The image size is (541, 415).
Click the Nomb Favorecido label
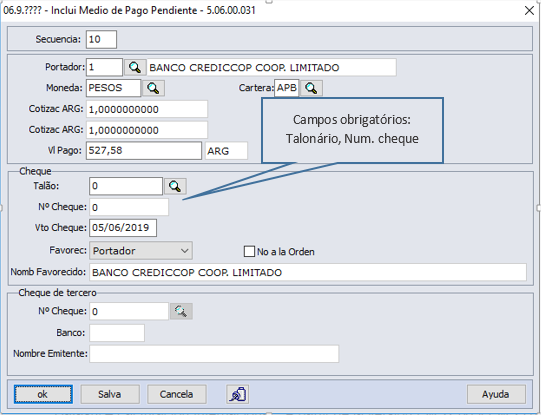tap(48, 272)
